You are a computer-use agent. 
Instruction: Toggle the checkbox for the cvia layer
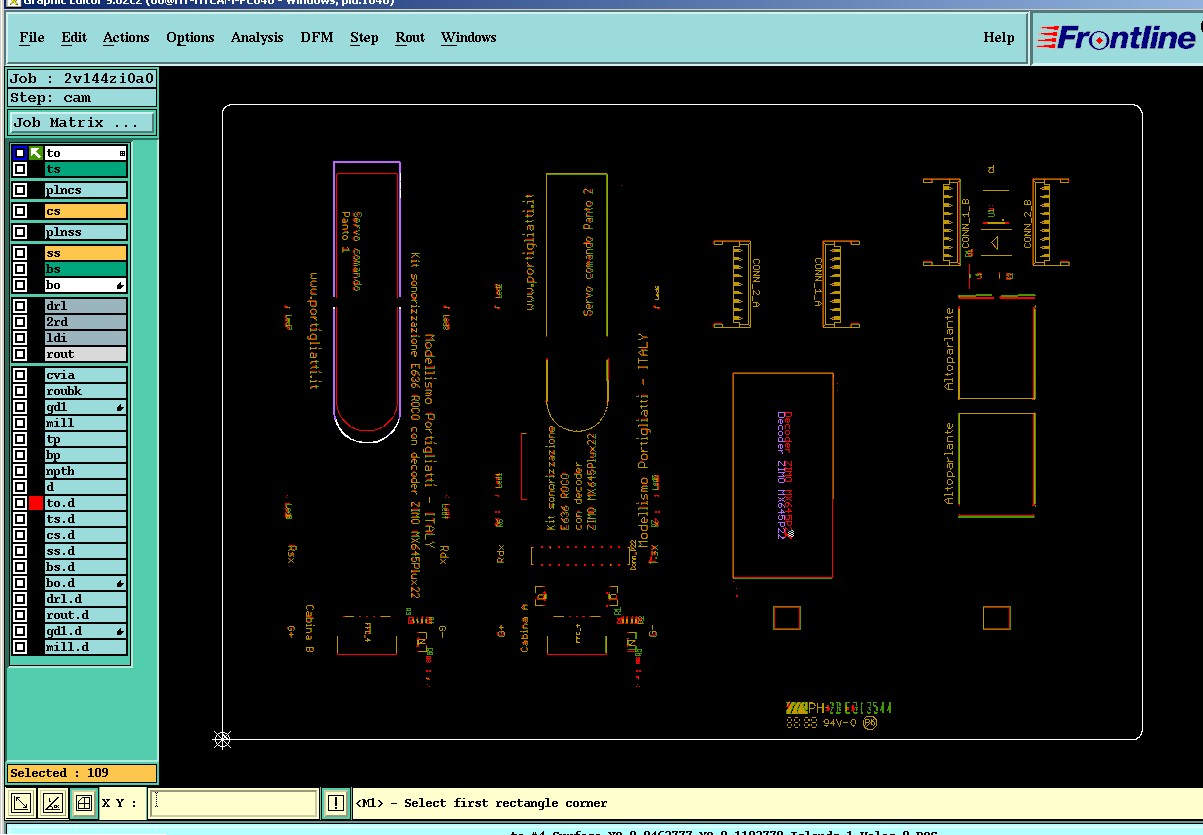[x=20, y=375]
